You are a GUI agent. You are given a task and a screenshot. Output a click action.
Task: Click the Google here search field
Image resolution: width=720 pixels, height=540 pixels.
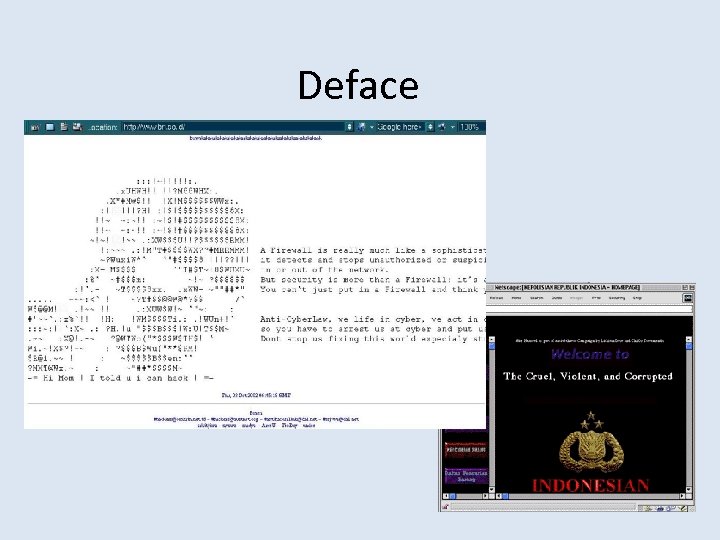click(399, 127)
